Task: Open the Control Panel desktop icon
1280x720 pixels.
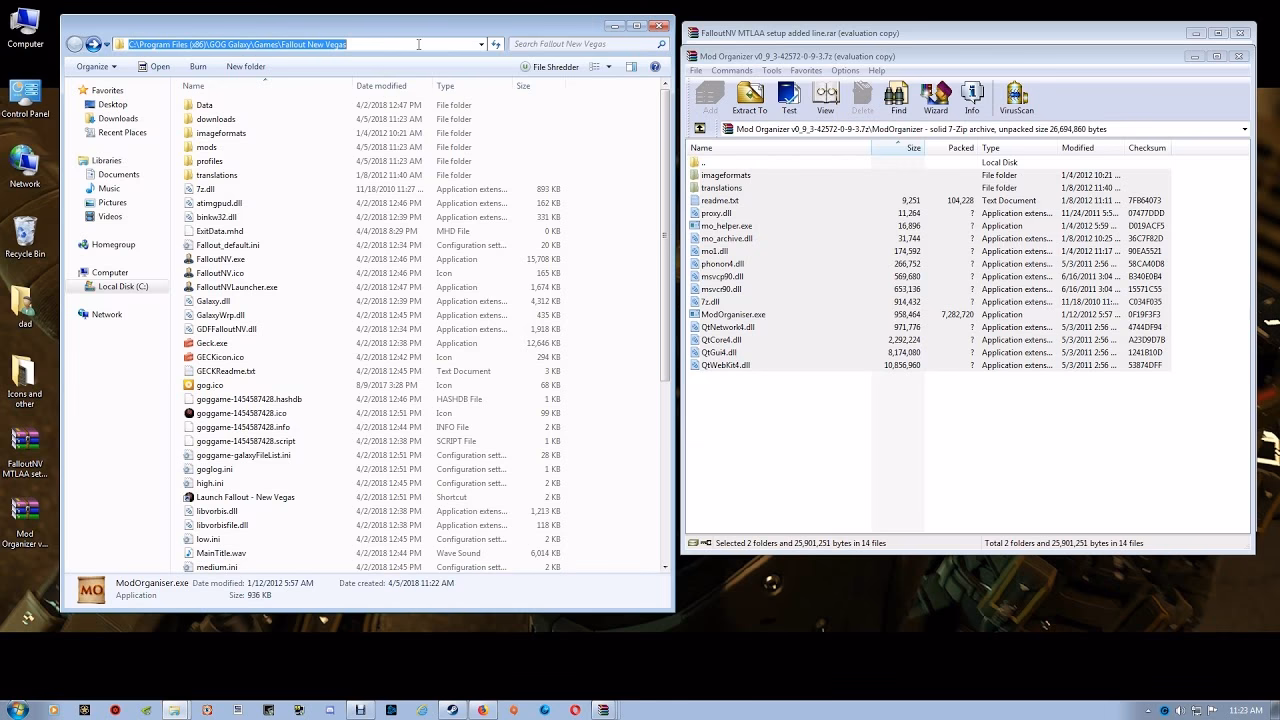Action: click(25, 98)
